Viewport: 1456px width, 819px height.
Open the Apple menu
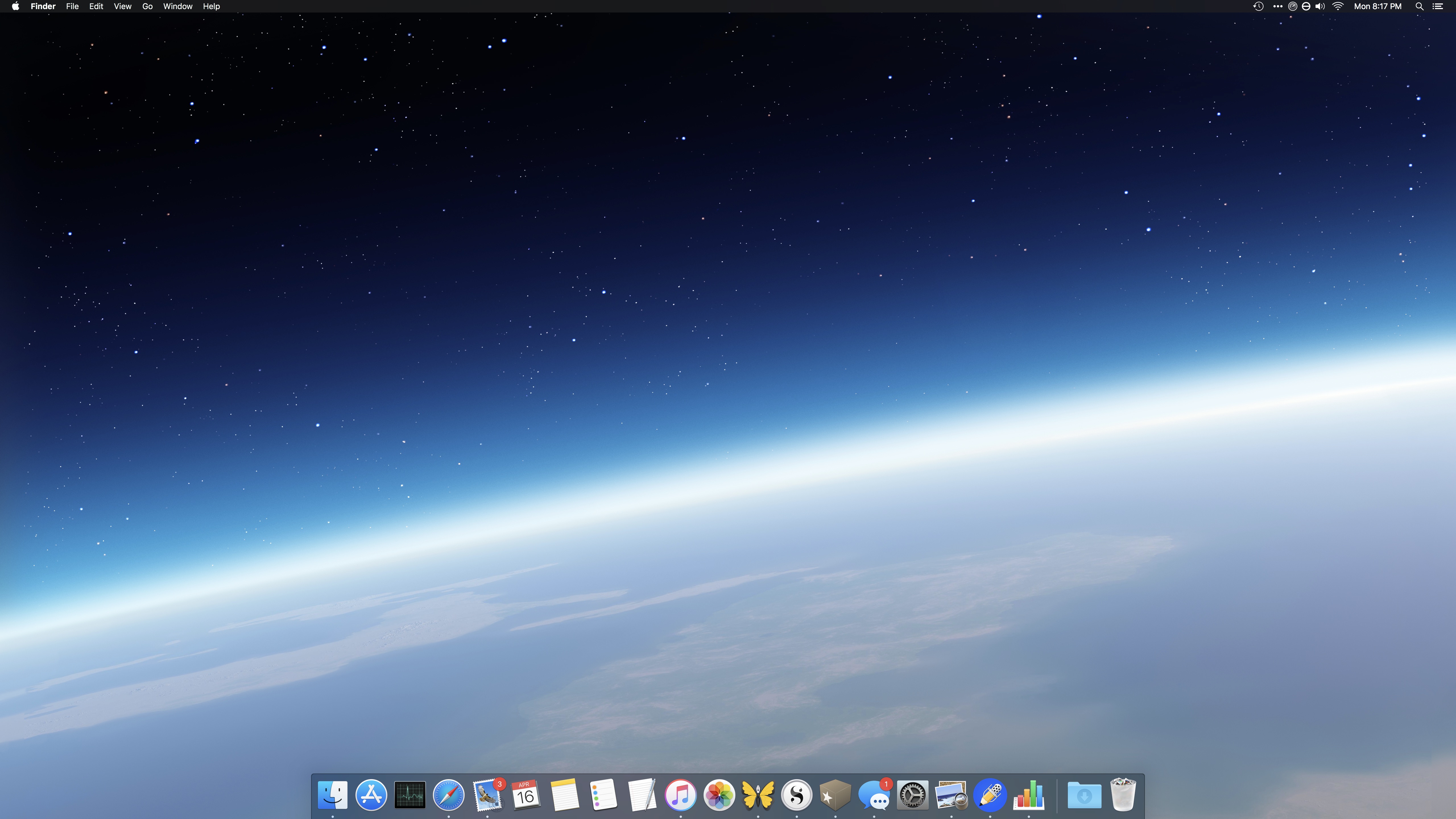(x=15, y=6)
